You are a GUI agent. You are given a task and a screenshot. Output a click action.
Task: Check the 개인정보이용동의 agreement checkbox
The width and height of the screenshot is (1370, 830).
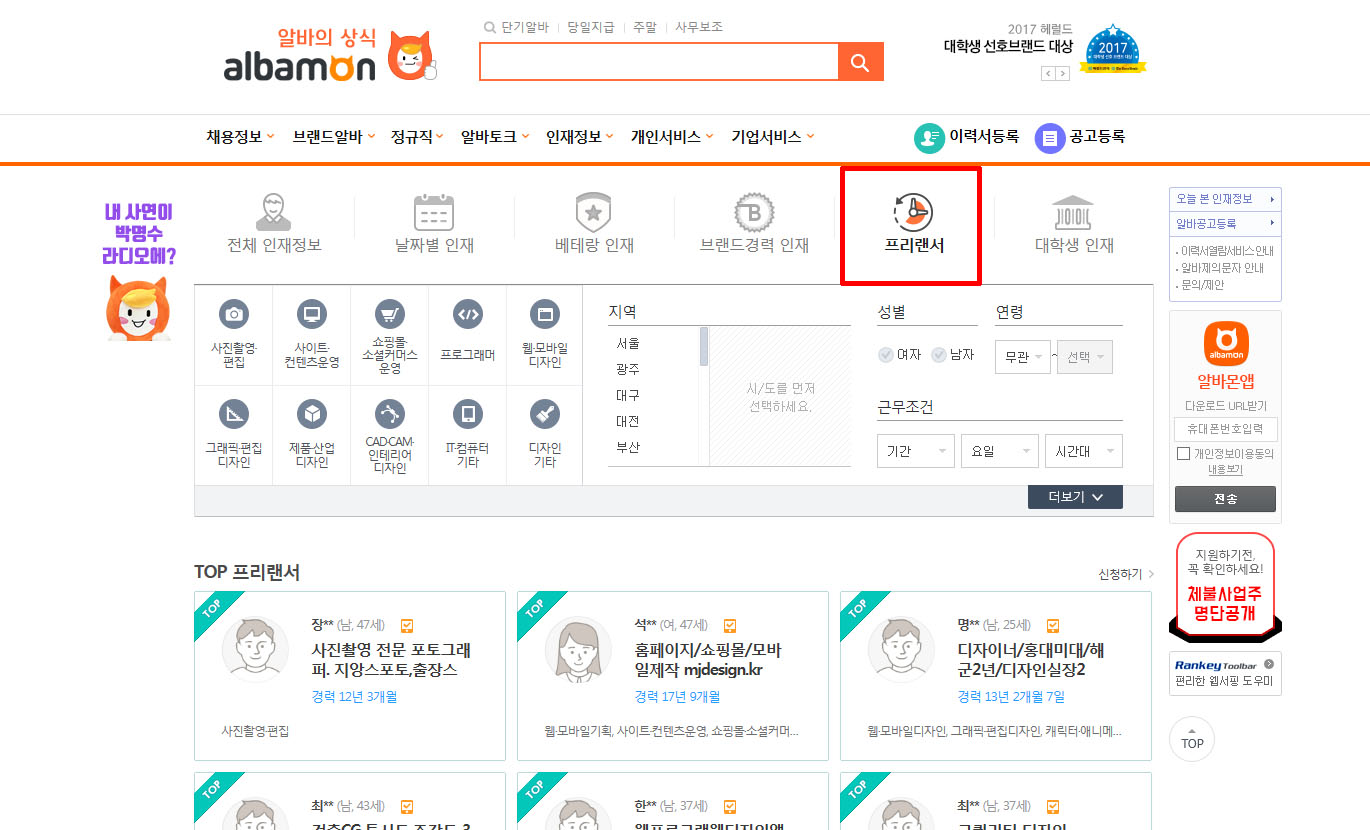click(1183, 454)
